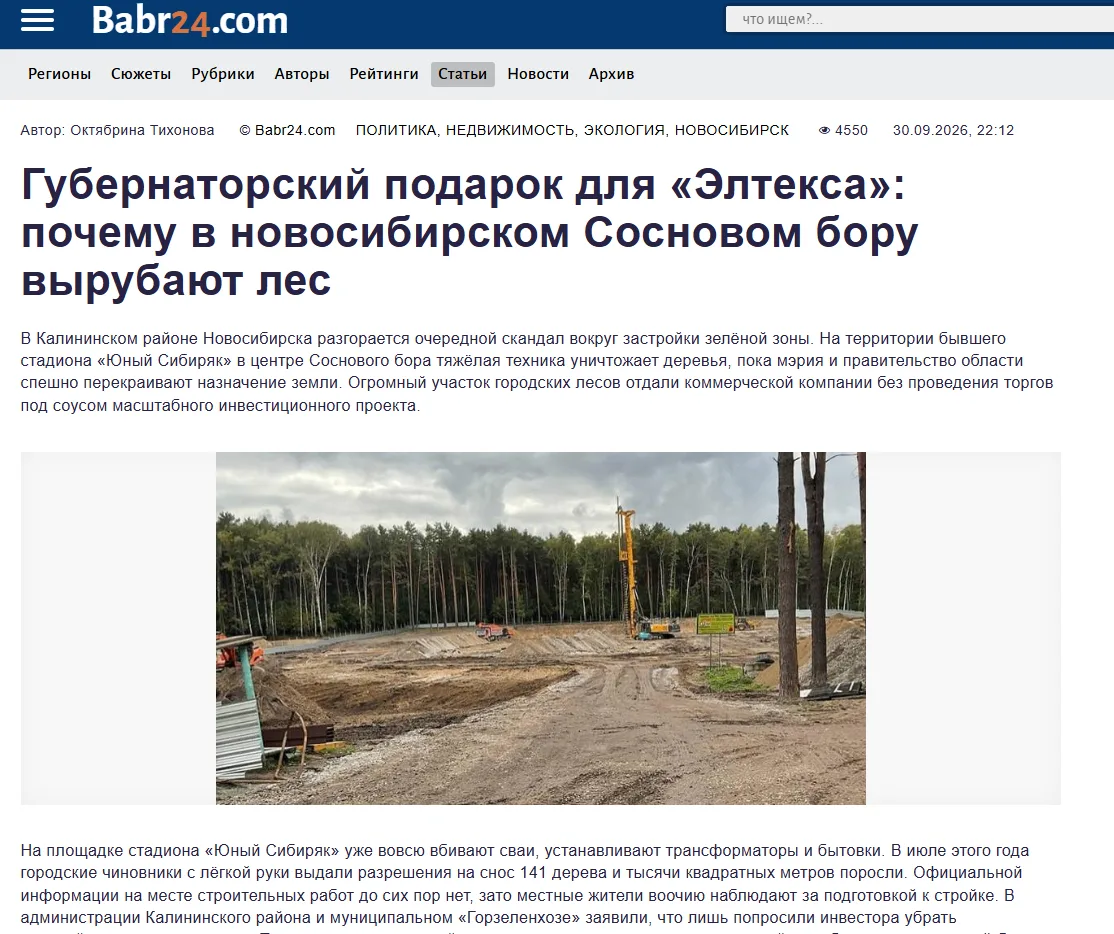The height and width of the screenshot is (934, 1114).
Task: Click author name Октябрина Тихонова
Action: (142, 130)
